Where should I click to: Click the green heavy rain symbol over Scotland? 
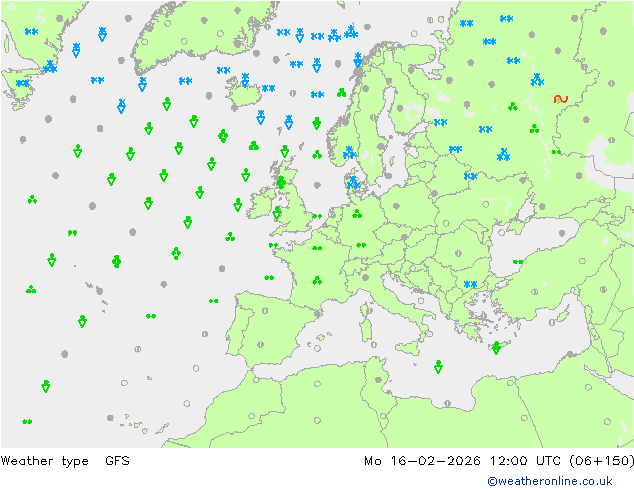click(x=281, y=182)
